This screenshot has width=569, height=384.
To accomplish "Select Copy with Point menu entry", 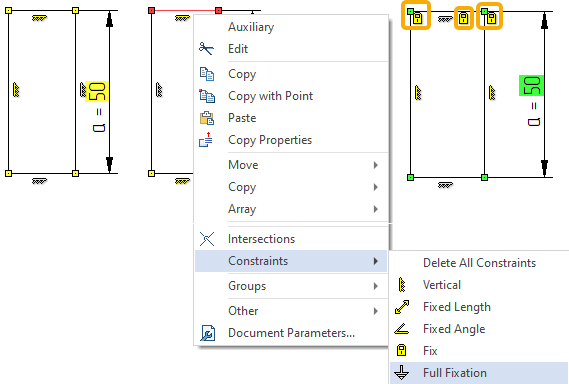I will 291,96.
